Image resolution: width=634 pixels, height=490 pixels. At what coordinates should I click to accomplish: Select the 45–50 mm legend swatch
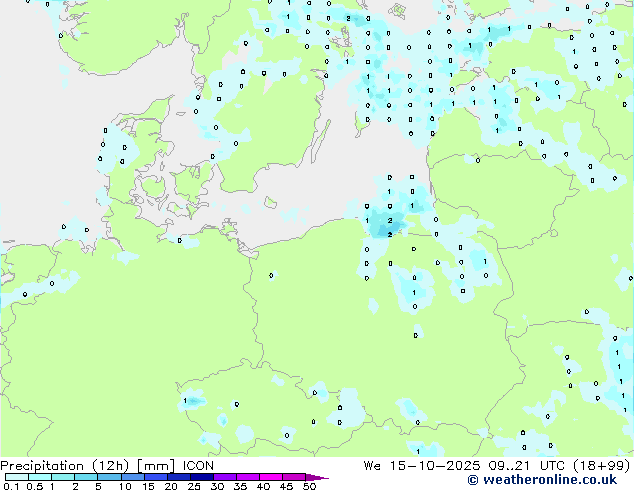point(294,477)
